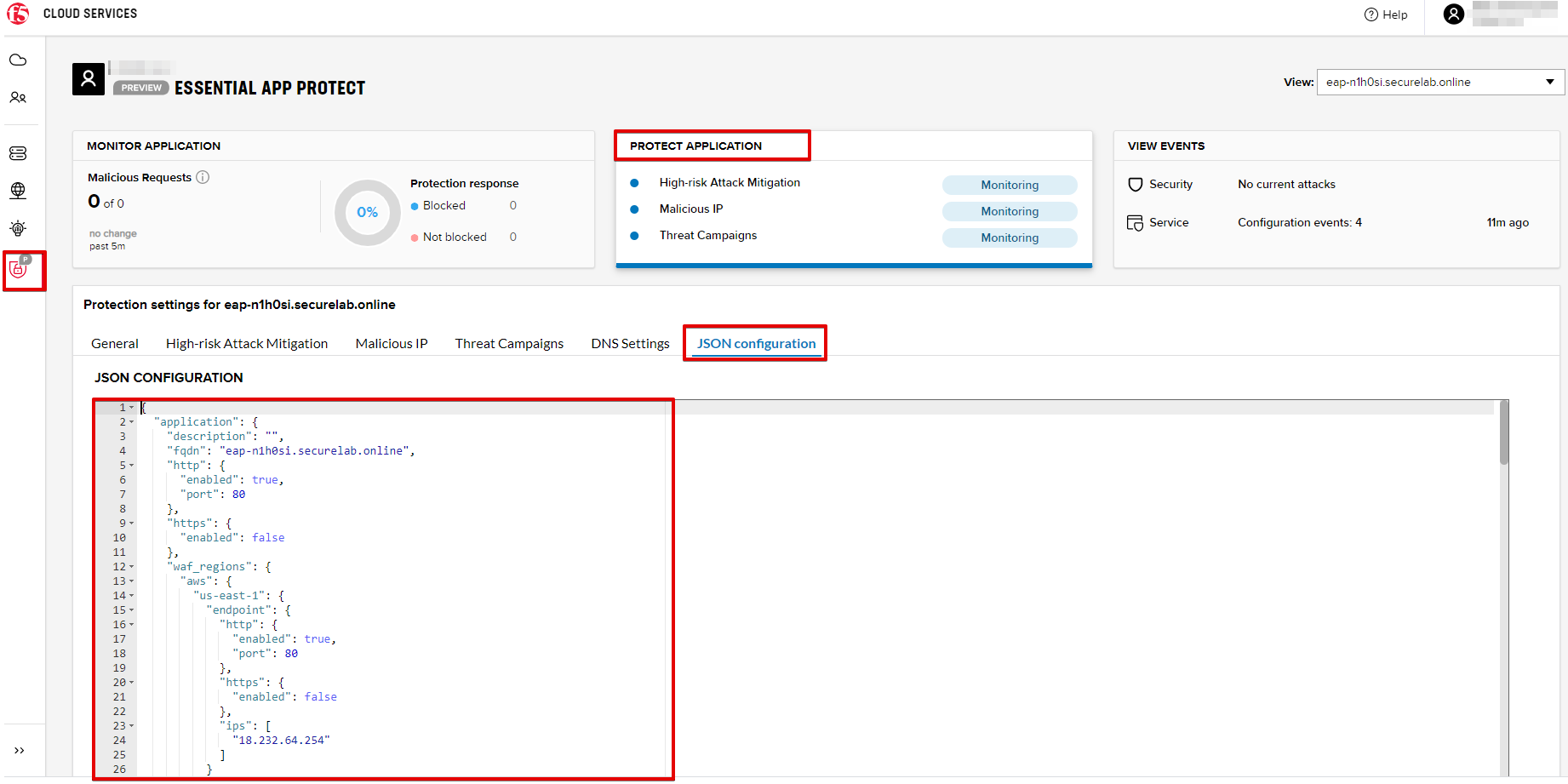The width and height of the screenshot is (1568, 784).
Task: Select the JSON configuration tab
Action: point(756,344)
